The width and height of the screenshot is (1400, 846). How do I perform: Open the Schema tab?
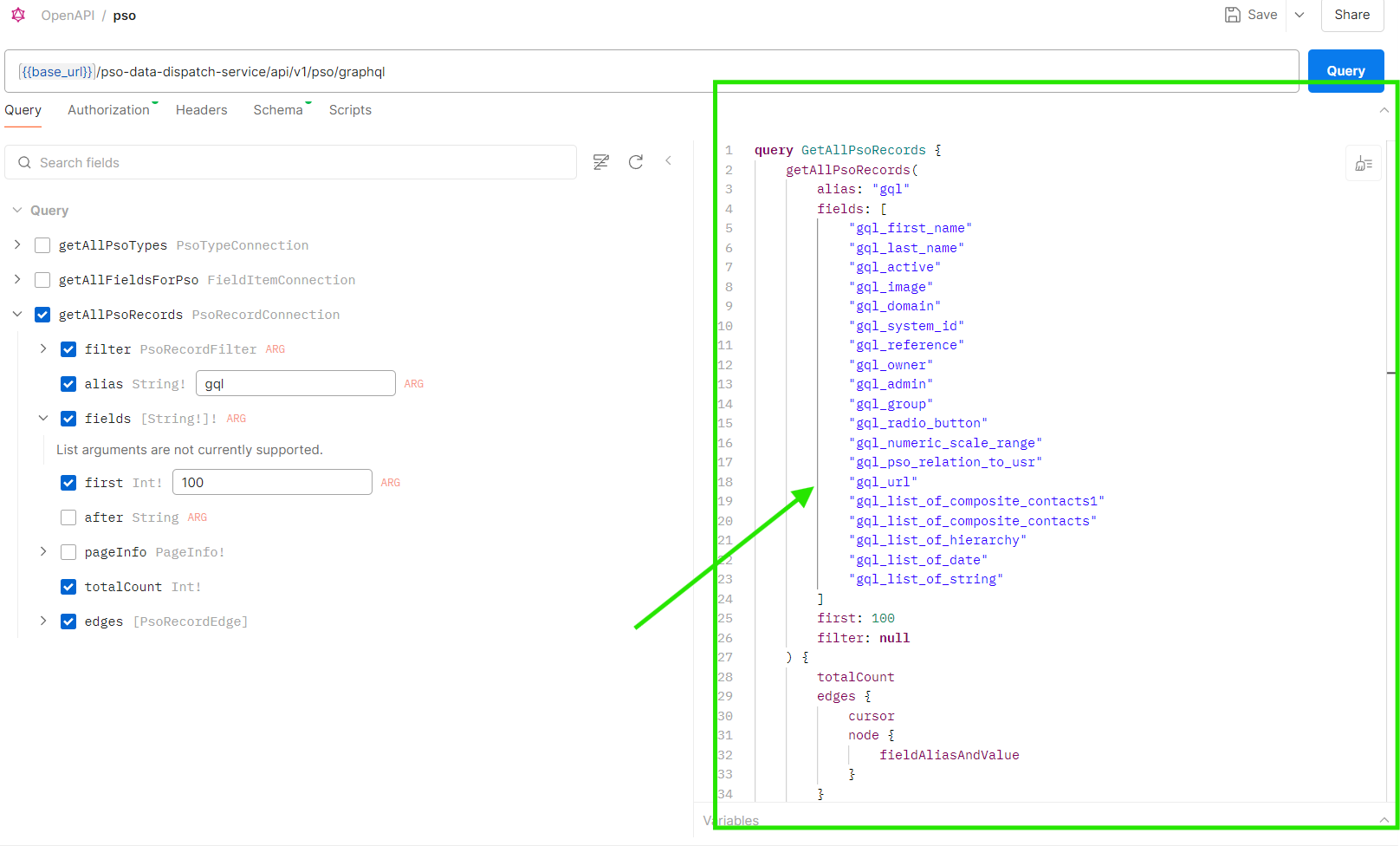coord(277,110)
